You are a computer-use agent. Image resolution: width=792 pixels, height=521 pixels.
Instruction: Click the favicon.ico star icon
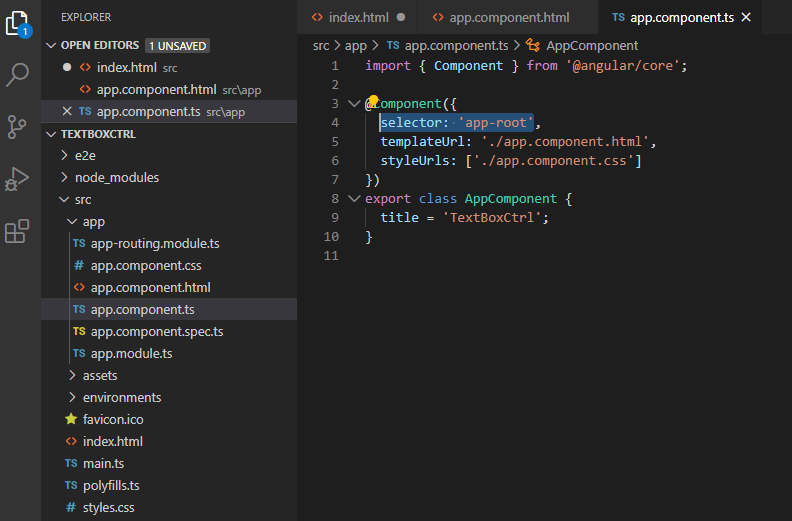(71, 419)
